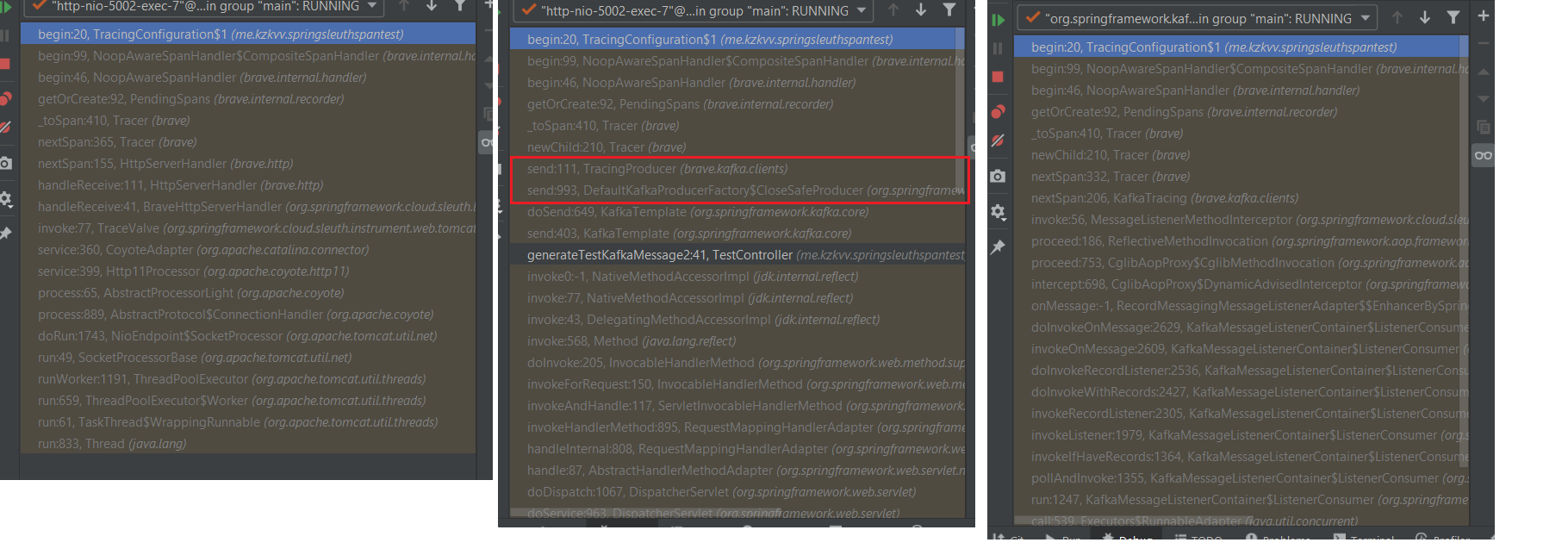
Task: Select frame handleInternal:808, RequestMappingHandlerAdapter
Action: point(737,449)
